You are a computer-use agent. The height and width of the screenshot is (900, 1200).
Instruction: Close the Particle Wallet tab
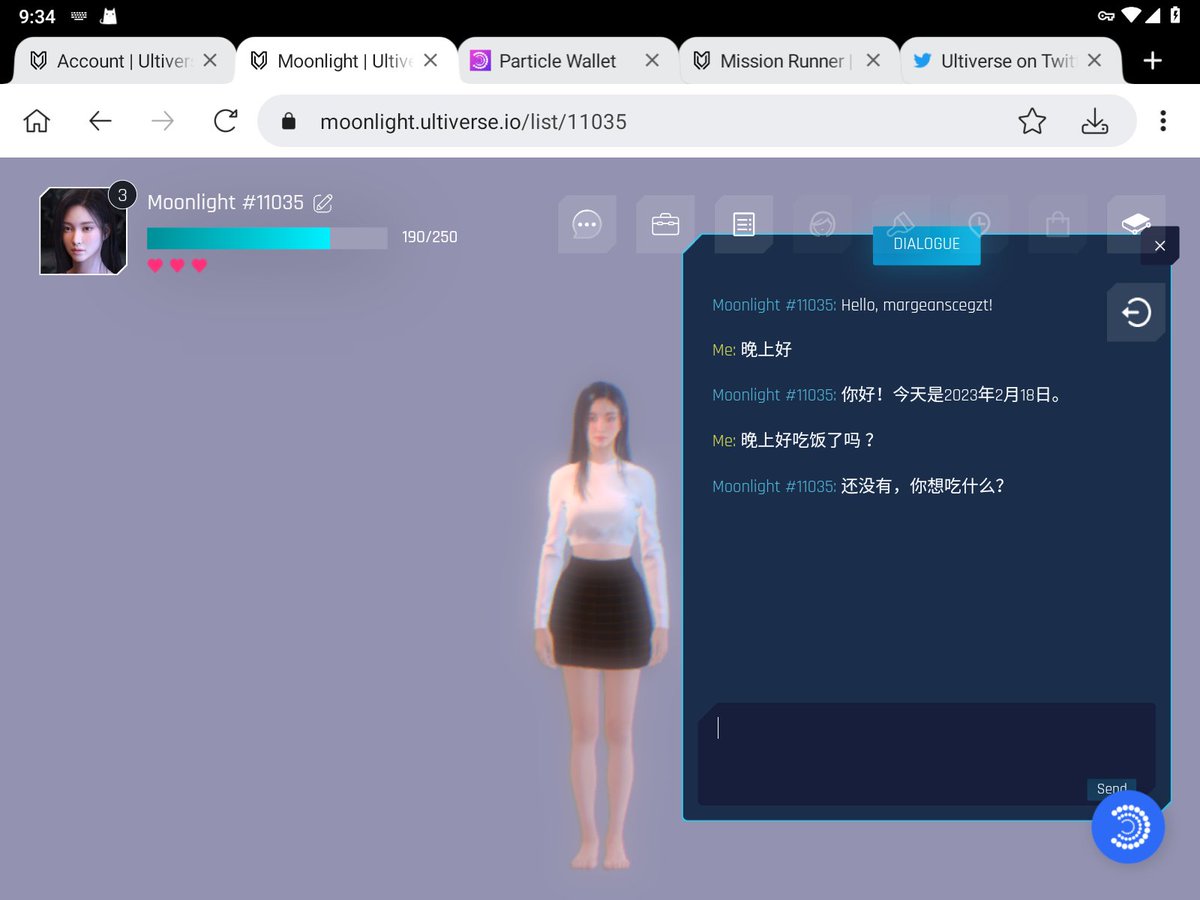[x=652, y=61]
